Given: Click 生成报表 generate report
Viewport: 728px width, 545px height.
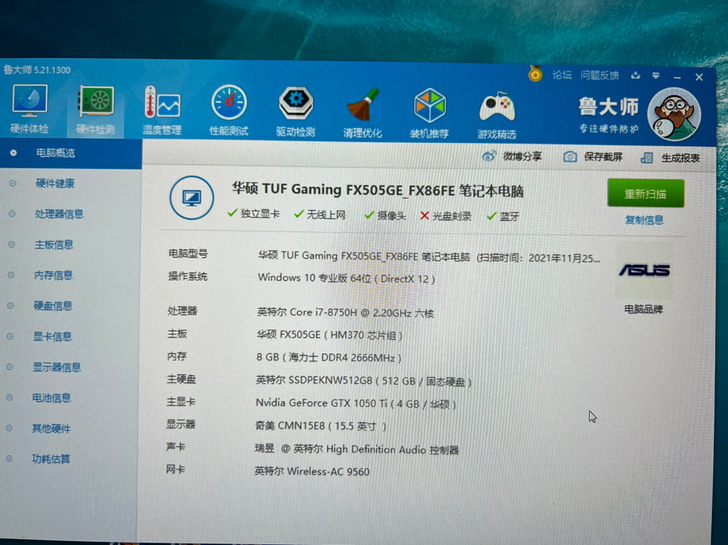Looking at the screenshot, I should [680, 158].
